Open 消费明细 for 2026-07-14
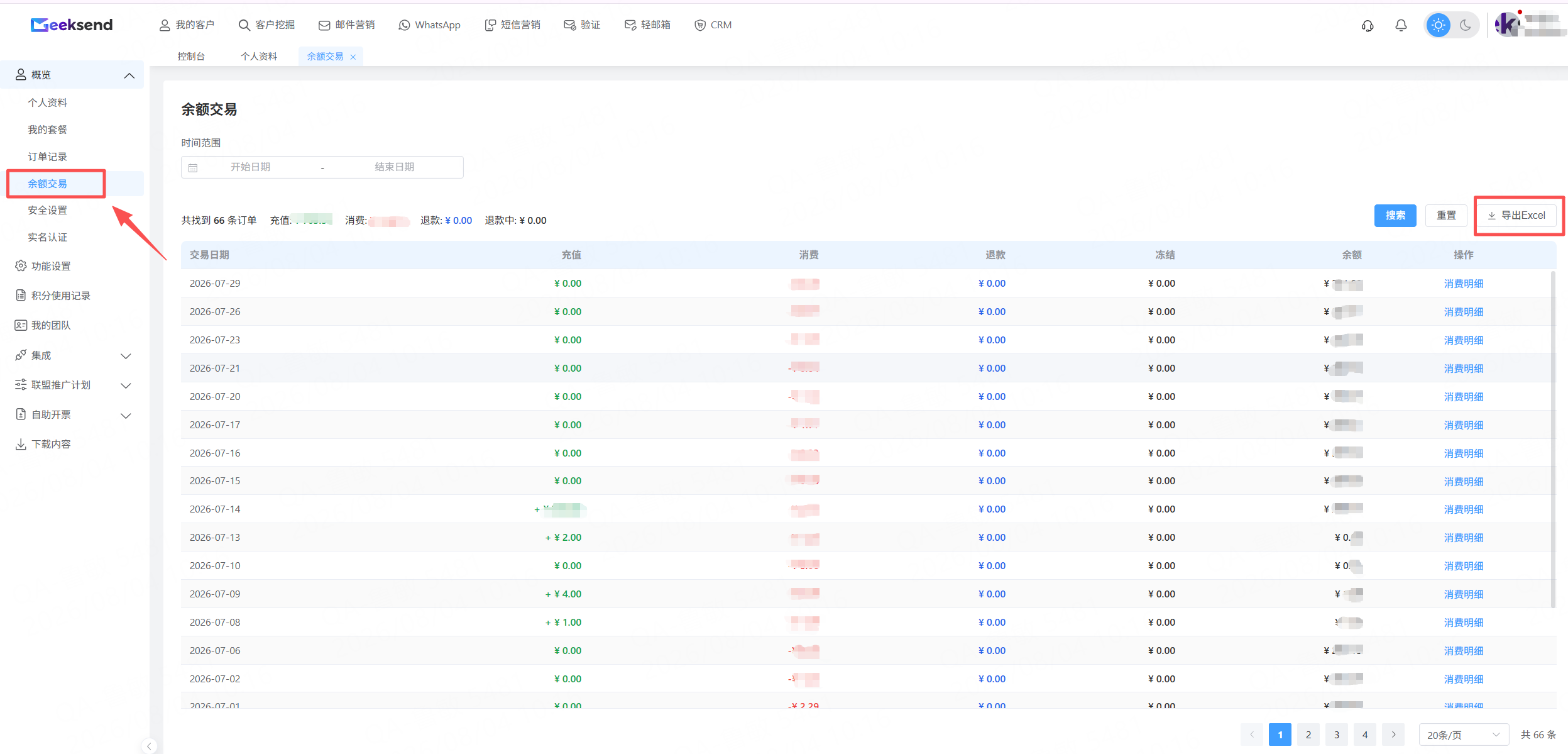1568x754 pixels. point(1463,509)
